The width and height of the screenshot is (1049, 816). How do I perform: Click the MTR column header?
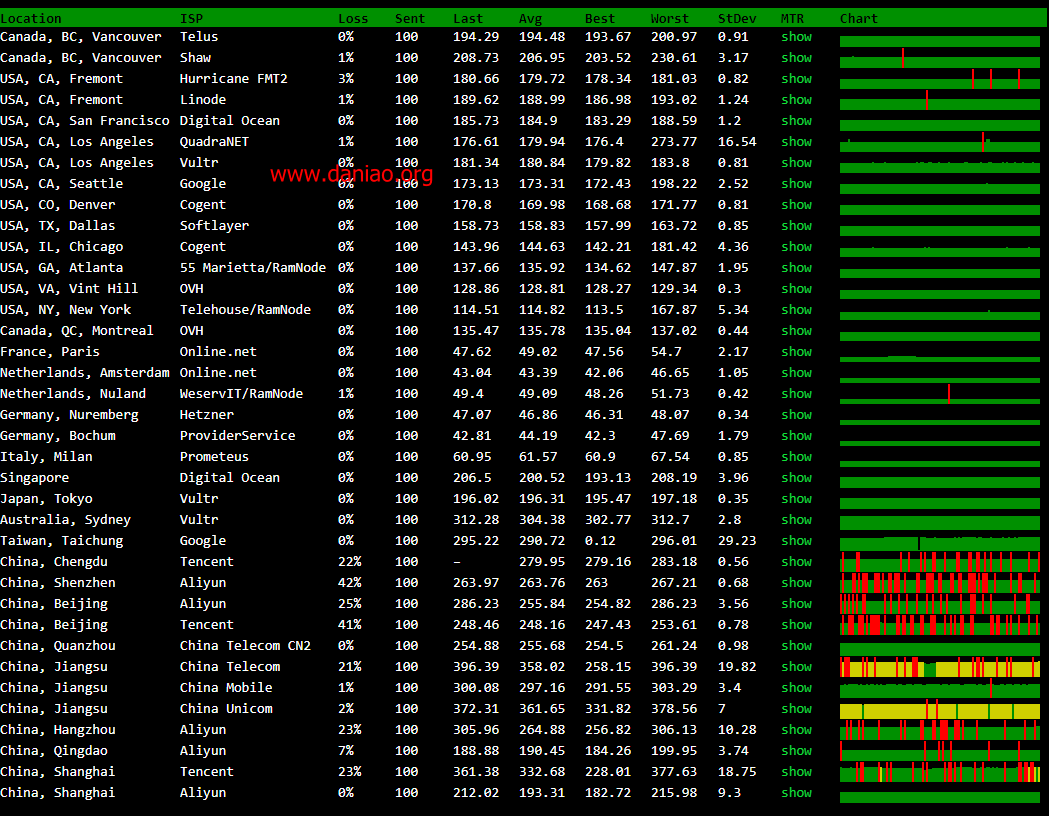793,19
